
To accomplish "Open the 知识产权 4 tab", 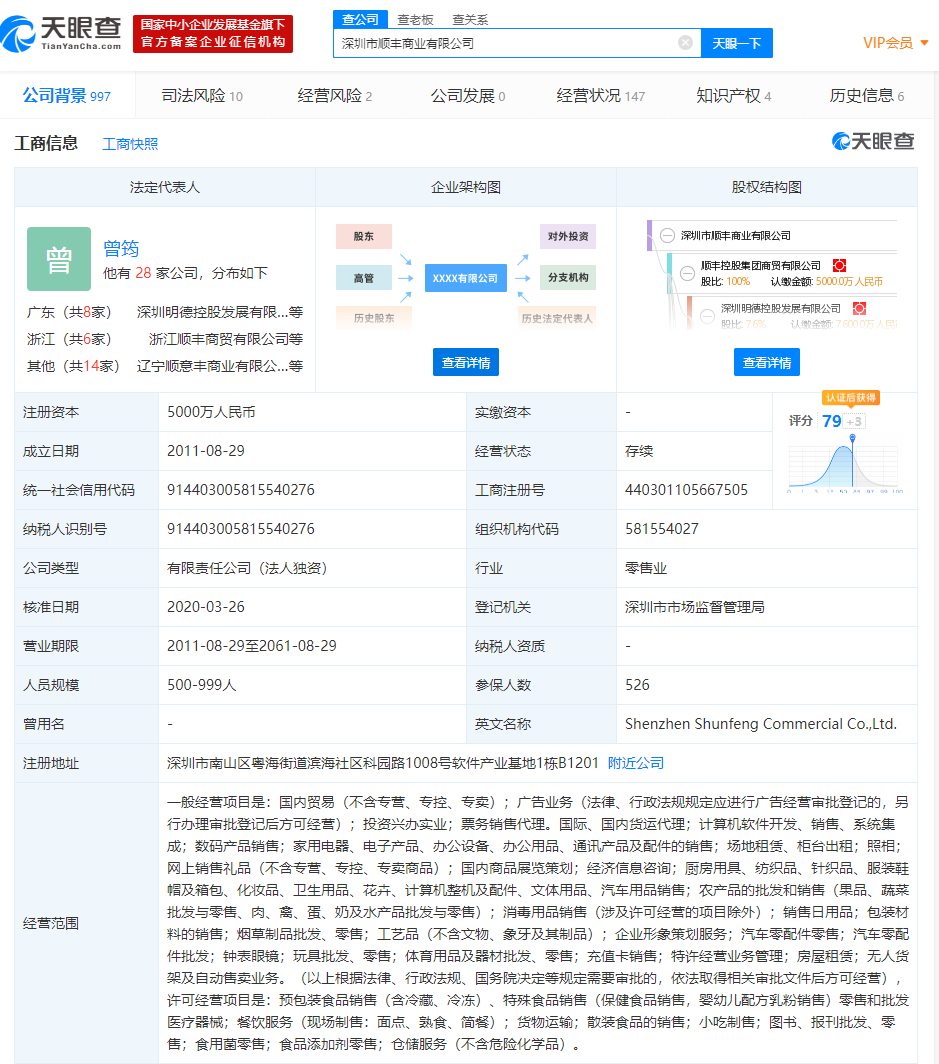I will click(x=733, y=96).
